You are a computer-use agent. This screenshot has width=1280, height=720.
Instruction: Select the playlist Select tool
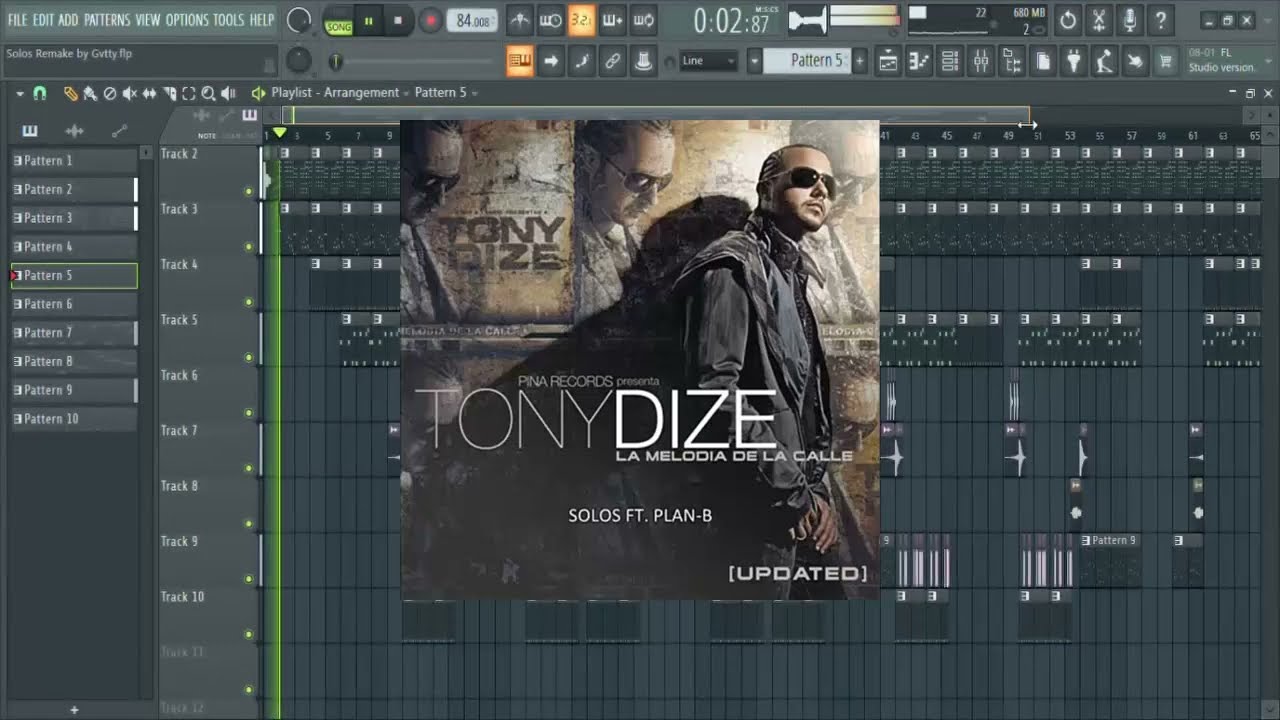pyautogui.click(x=188, y=93)
